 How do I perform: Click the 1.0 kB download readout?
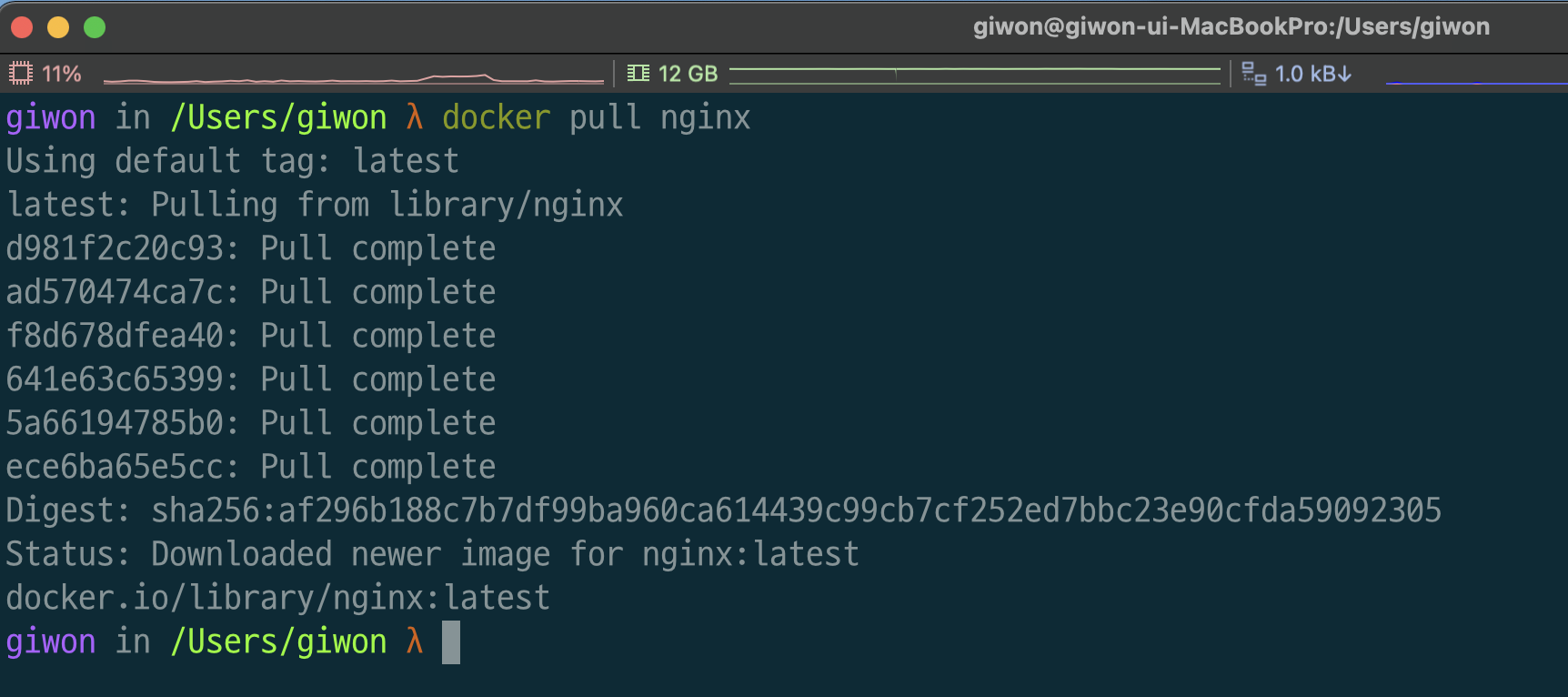tap(1312, 74)
